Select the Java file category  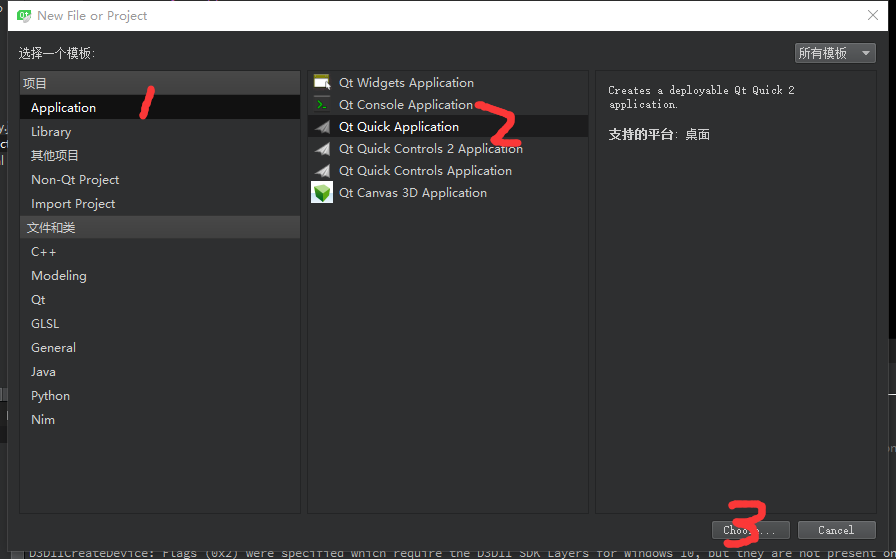[159, 372]
